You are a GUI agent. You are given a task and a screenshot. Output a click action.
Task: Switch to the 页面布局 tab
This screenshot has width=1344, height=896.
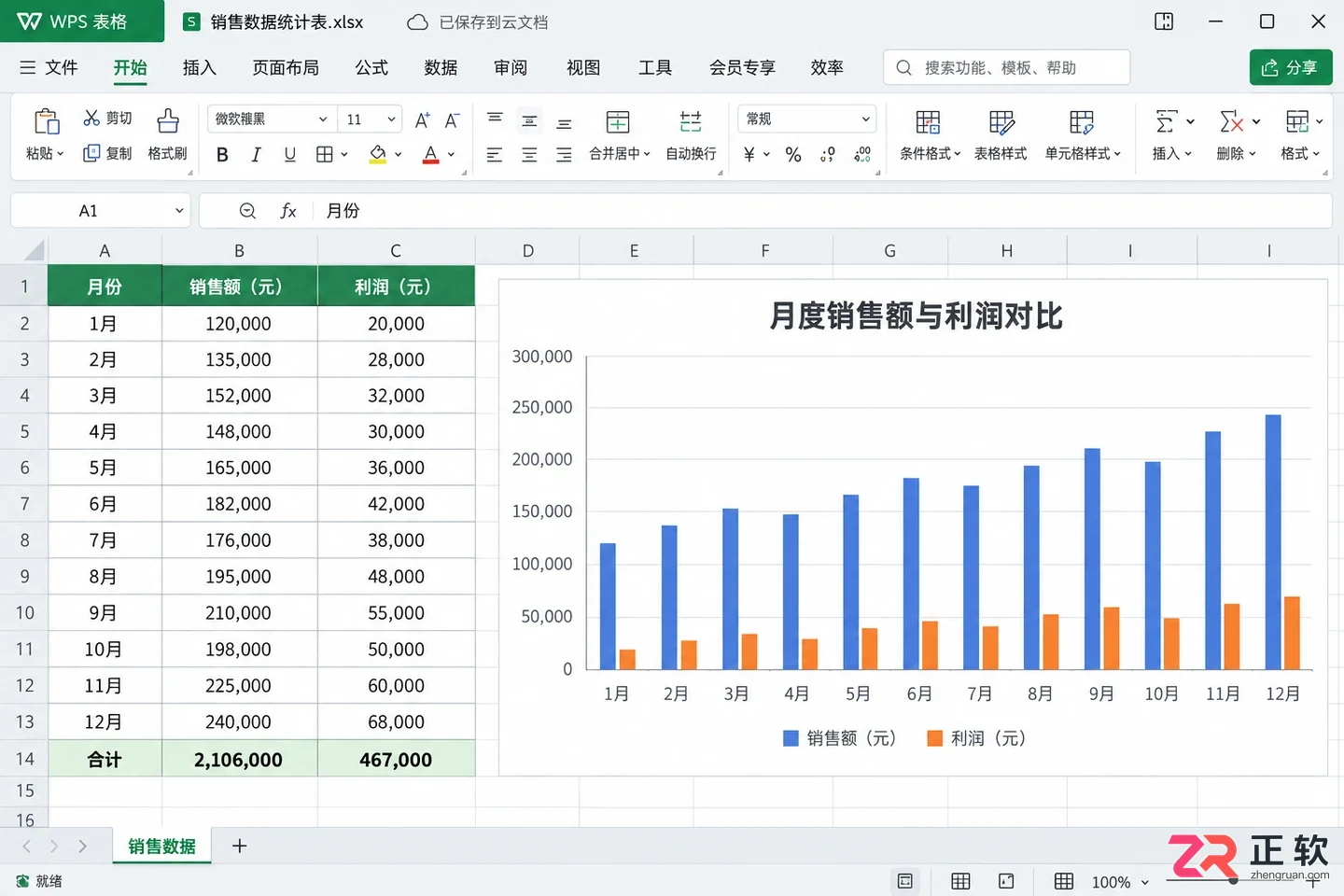[286, 67]
